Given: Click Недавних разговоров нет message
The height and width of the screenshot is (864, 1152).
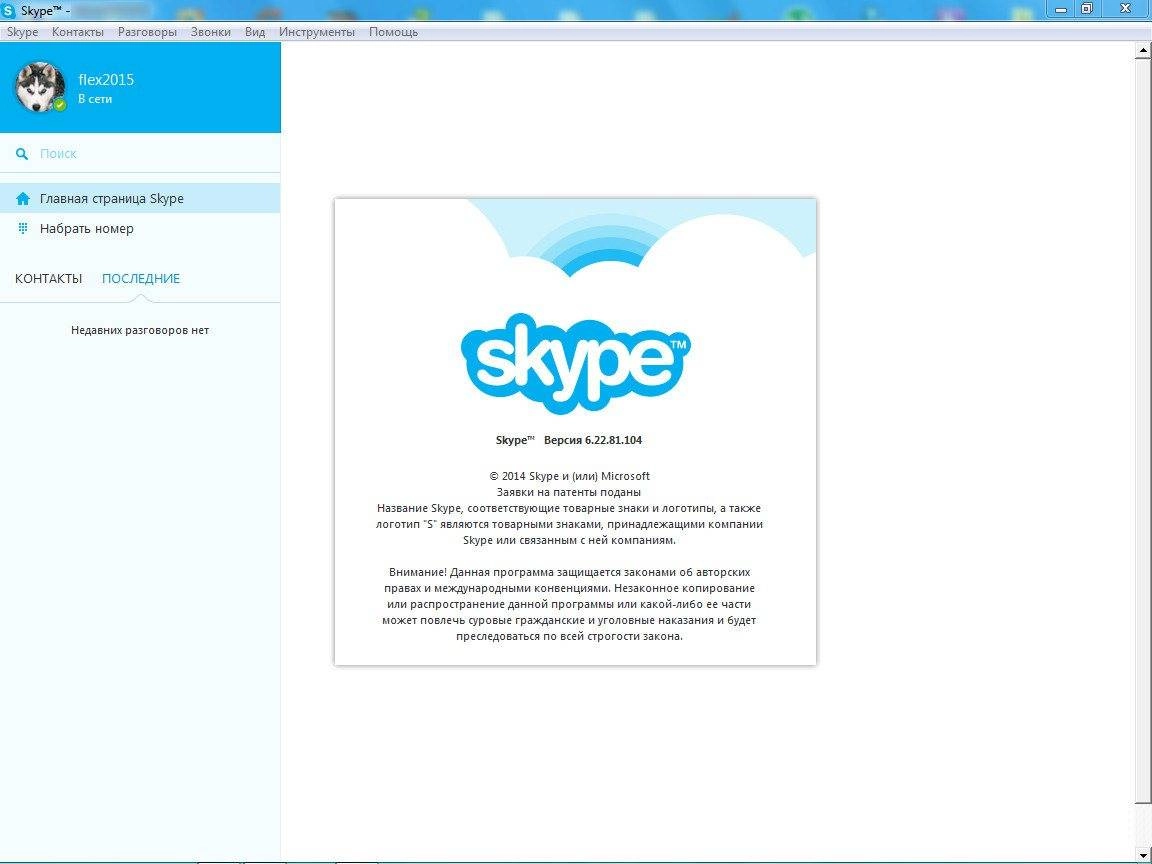Looking at the screenshot, I should coord(140,331).
